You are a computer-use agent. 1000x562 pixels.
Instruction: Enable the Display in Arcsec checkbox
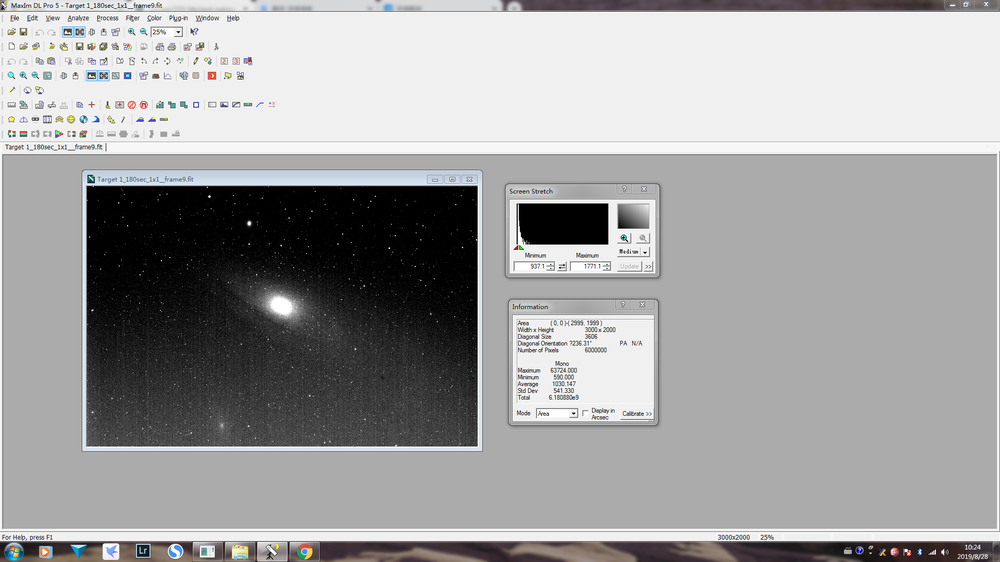click(585, 413)
